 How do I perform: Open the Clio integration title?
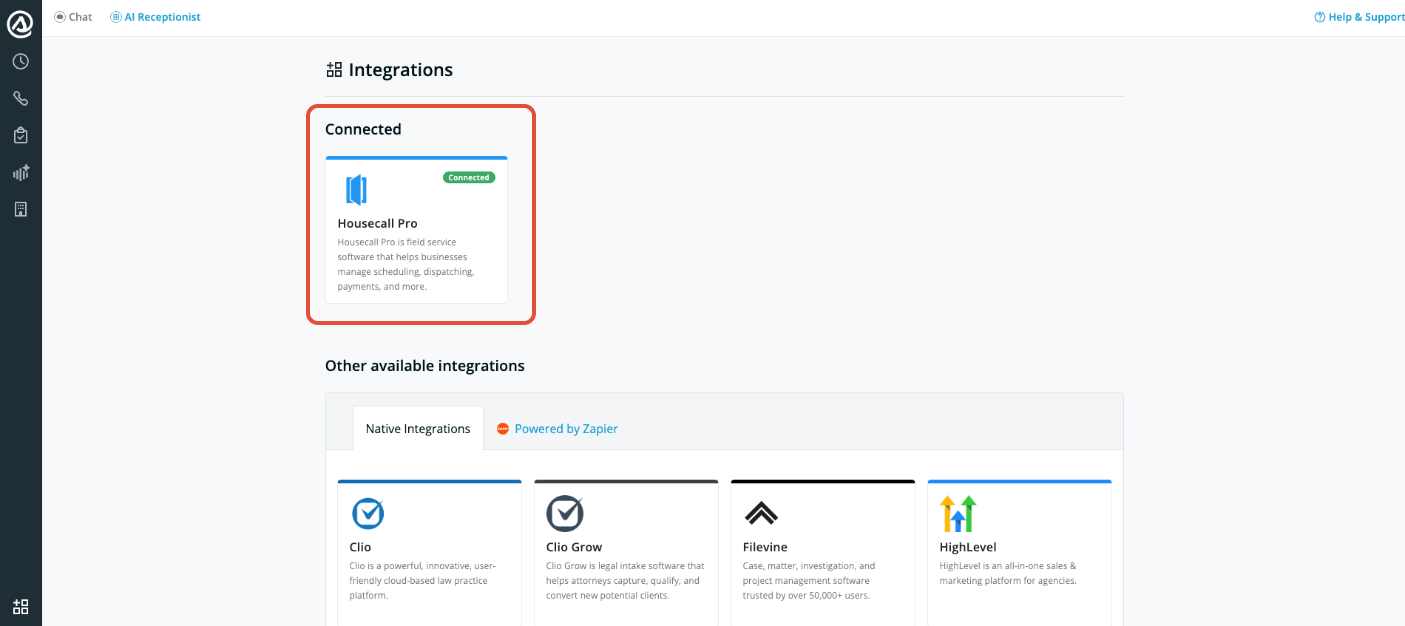coord(360,547)
